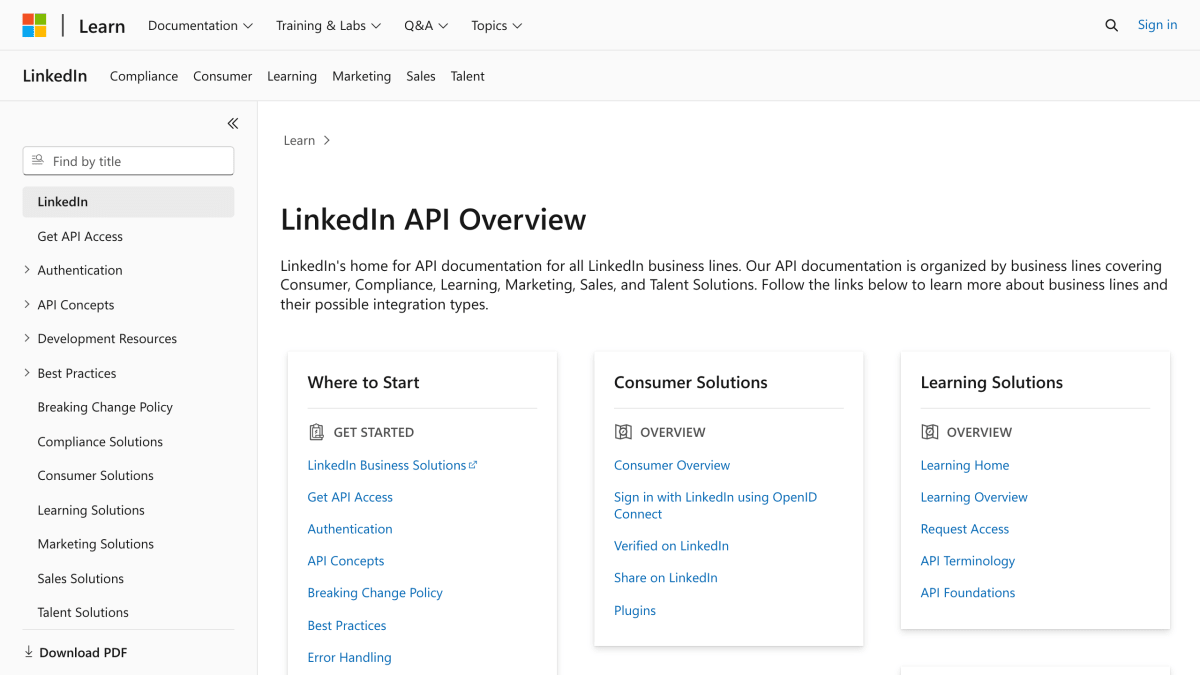Open the Talent tab in LinkedIn bar
The width and height of the screenshot is (1200, 675).
click(x=467, y=76)
